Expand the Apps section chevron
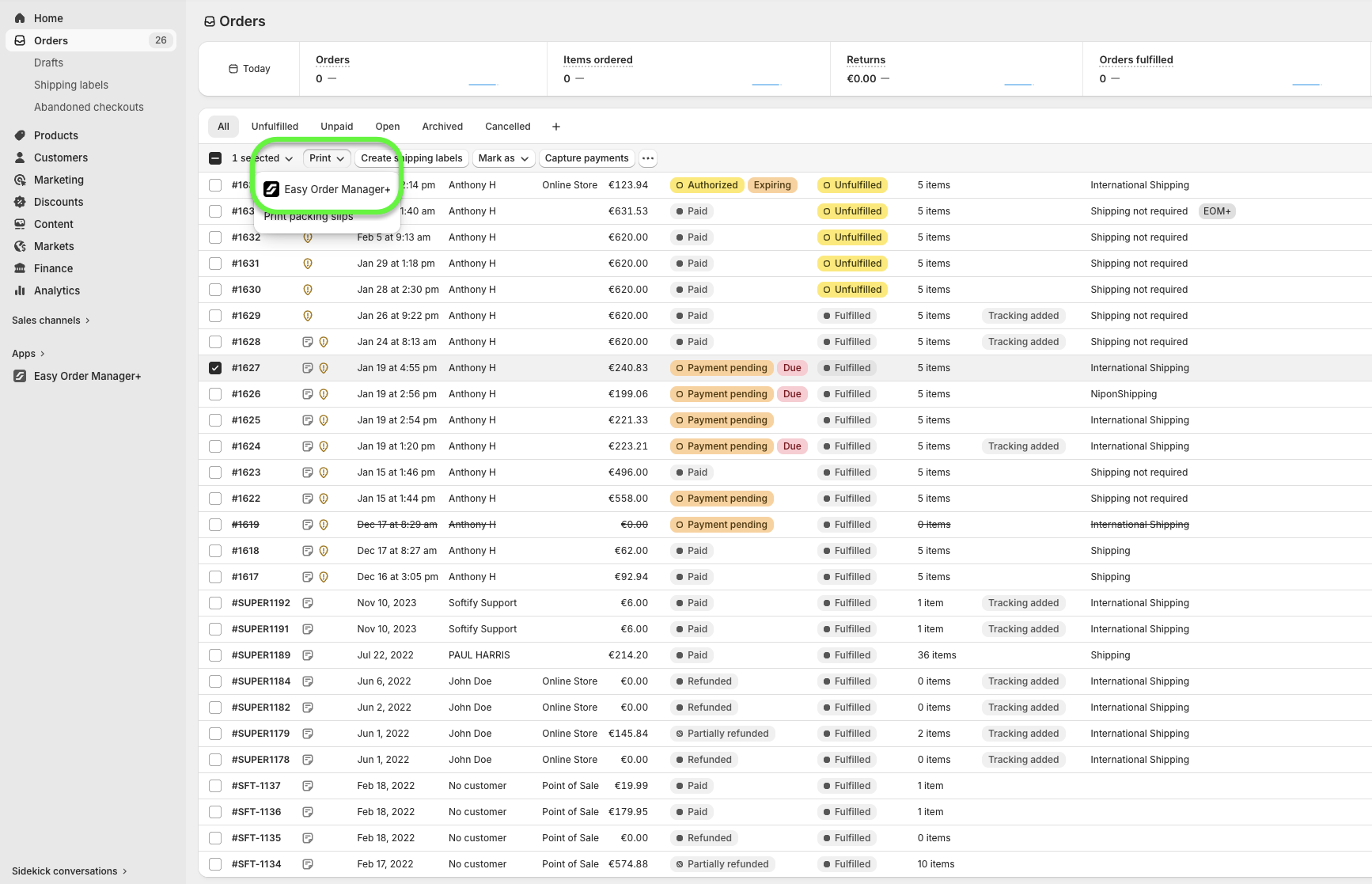This screenshot has width=1372, height=884. (42, 354)
